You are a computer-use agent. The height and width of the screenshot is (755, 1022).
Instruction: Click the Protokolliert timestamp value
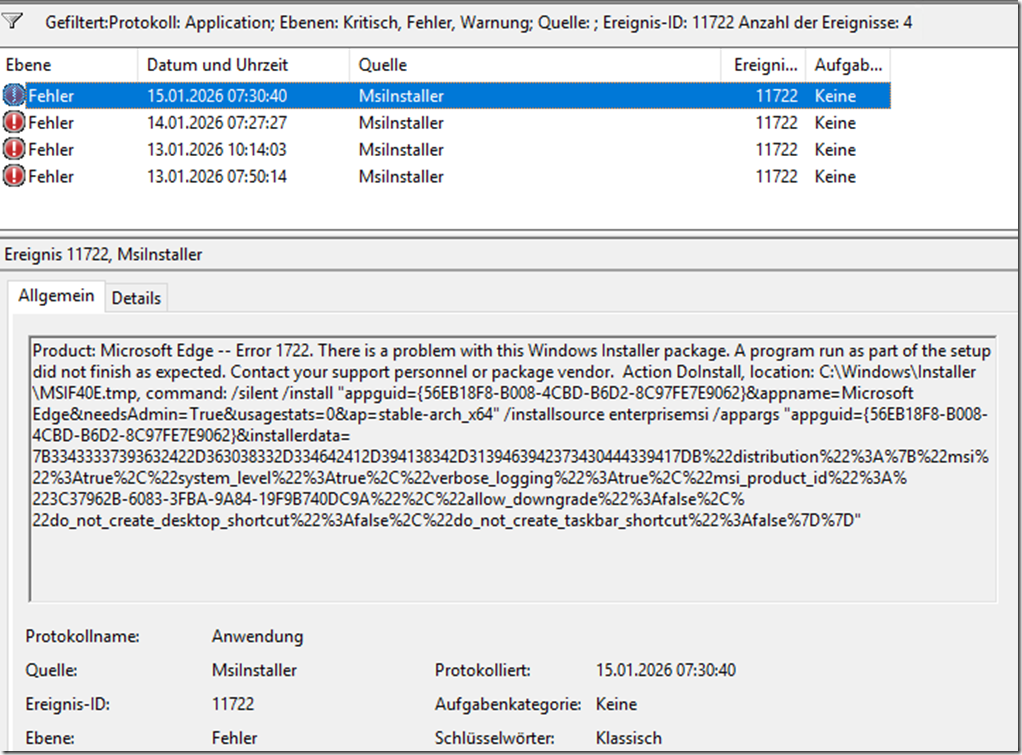(665, 670)
